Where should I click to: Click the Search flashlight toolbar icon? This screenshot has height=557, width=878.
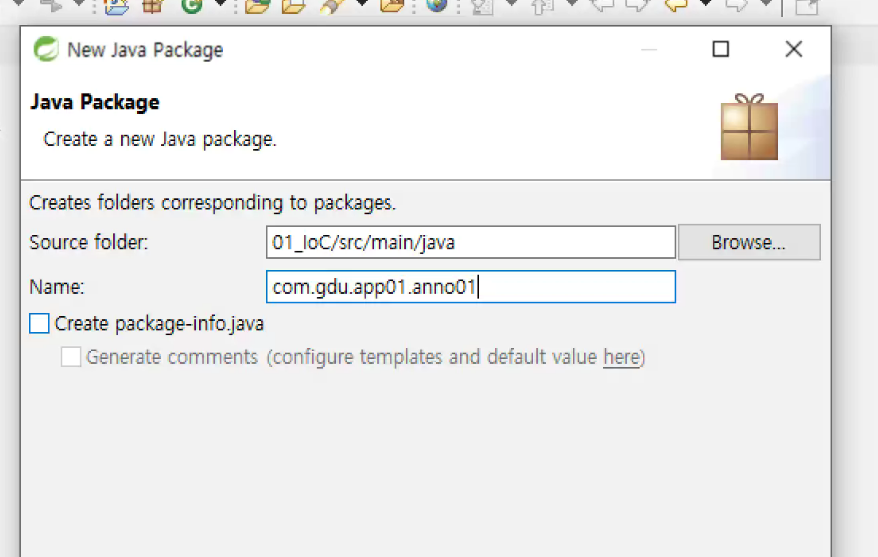(x=331, y=6)
